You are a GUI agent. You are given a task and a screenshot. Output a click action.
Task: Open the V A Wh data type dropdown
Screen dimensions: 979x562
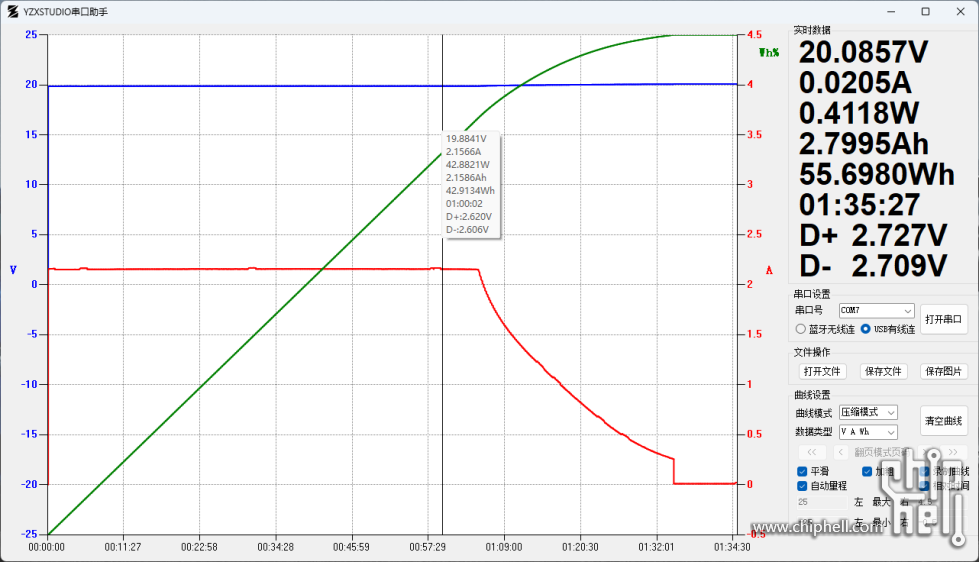tap(861, 432)
